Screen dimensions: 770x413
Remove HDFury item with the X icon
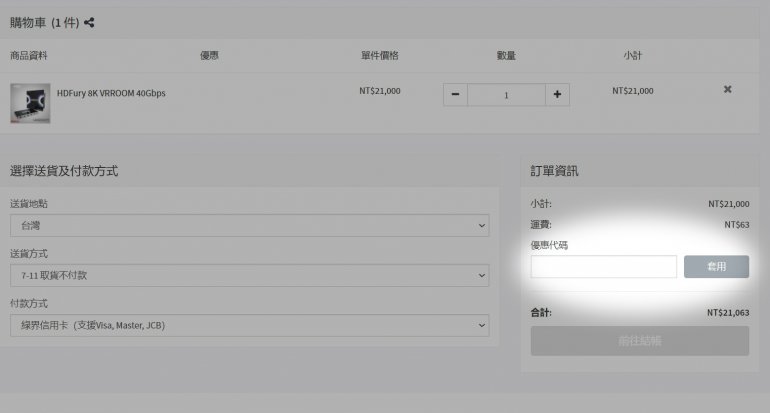point(727,90)
